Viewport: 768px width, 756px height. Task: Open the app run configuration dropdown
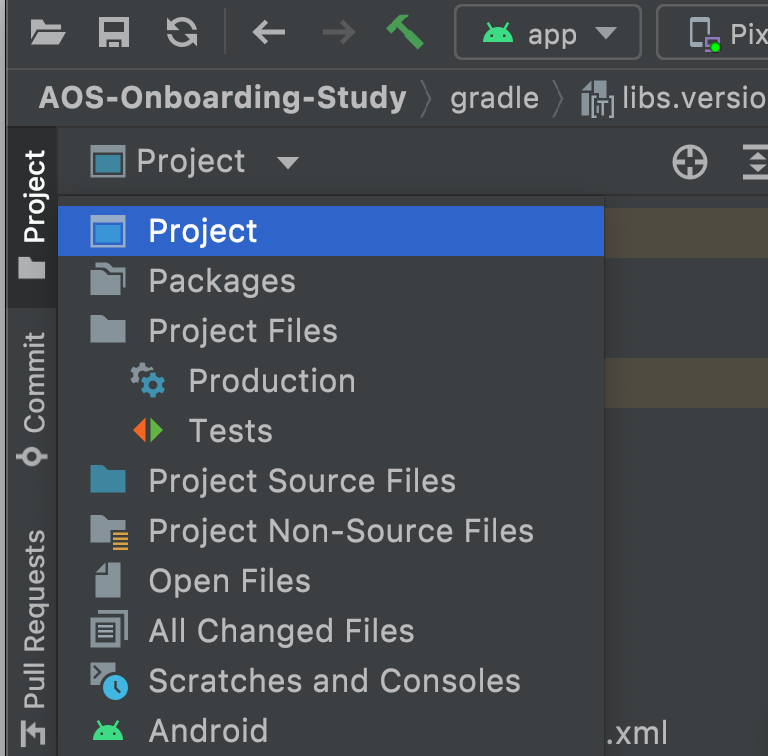(548, 34)
